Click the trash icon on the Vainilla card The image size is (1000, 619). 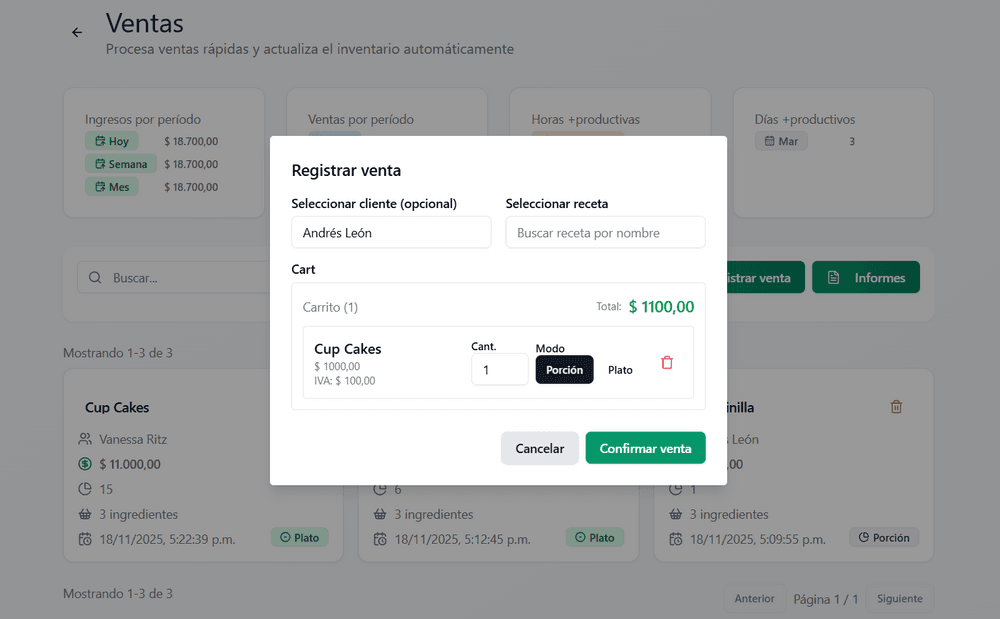tap(896, 407)
